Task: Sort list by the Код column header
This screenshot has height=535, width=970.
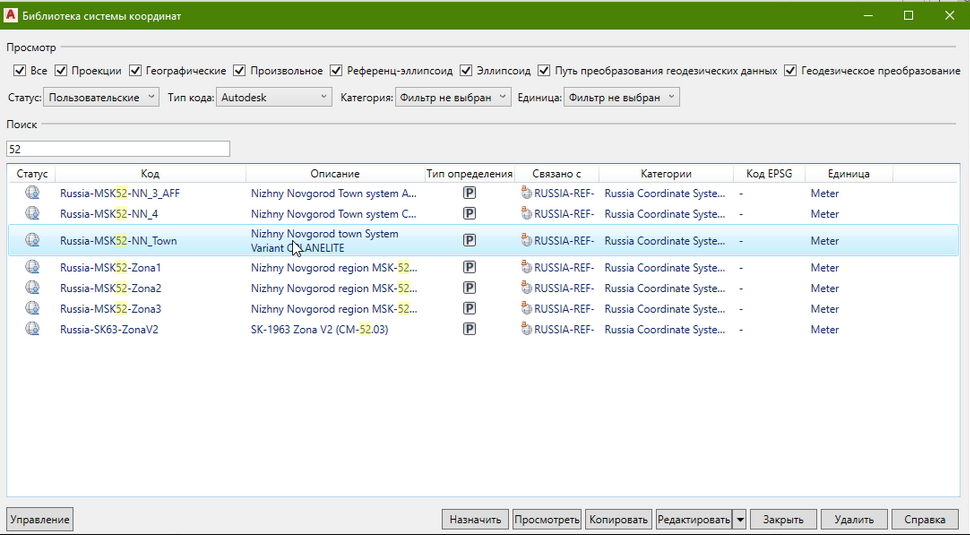Action: (150, 174)
